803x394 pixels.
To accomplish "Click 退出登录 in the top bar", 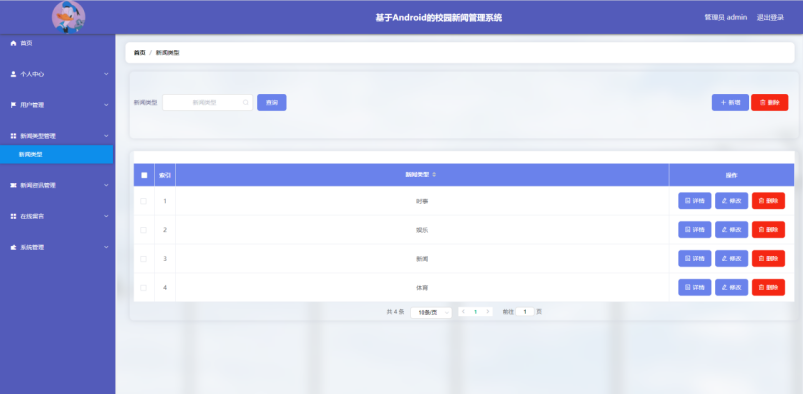I will coord(770,17).
